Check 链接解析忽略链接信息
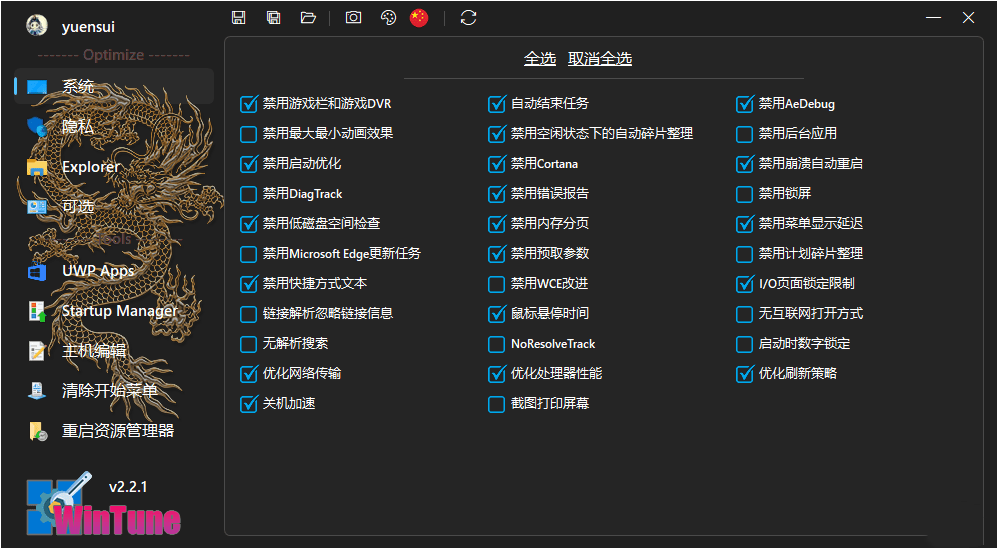998x549 pixels. click(x=248, y=314)
